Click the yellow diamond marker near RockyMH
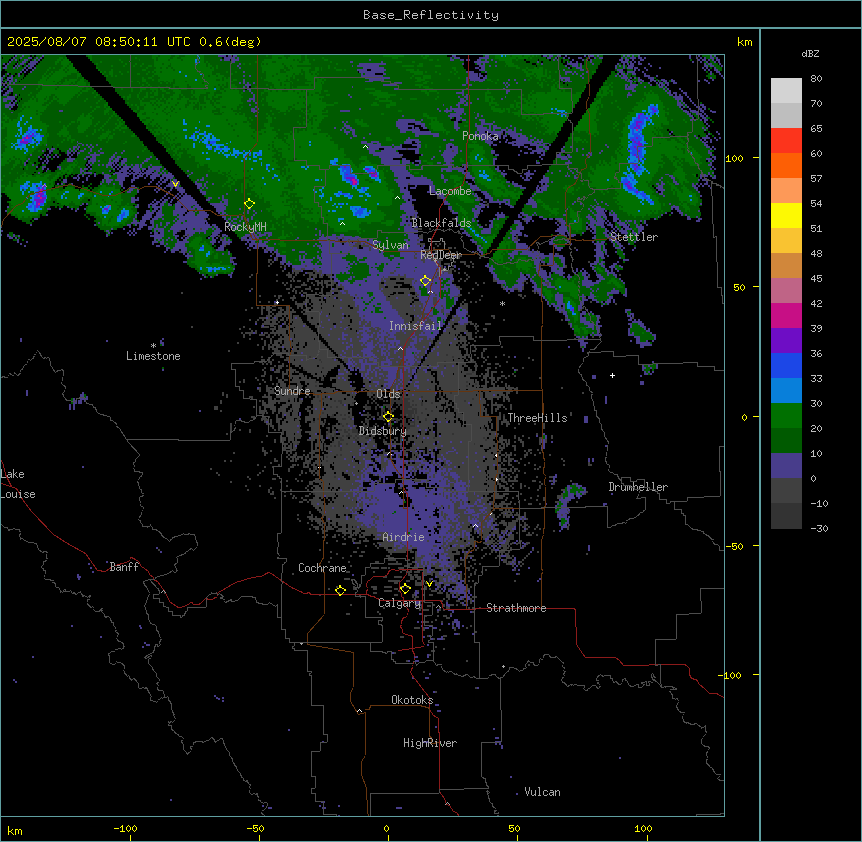The height and width of the screenshot is (842, 862). click(x=249, y=204)
